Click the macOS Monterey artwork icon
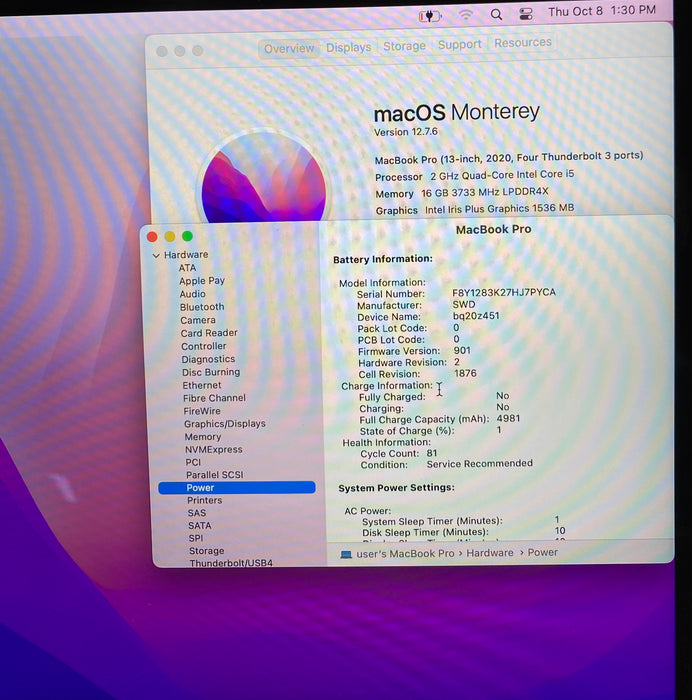Image resolution: width=692 pixels, height=700 pixels. [264, 176]
